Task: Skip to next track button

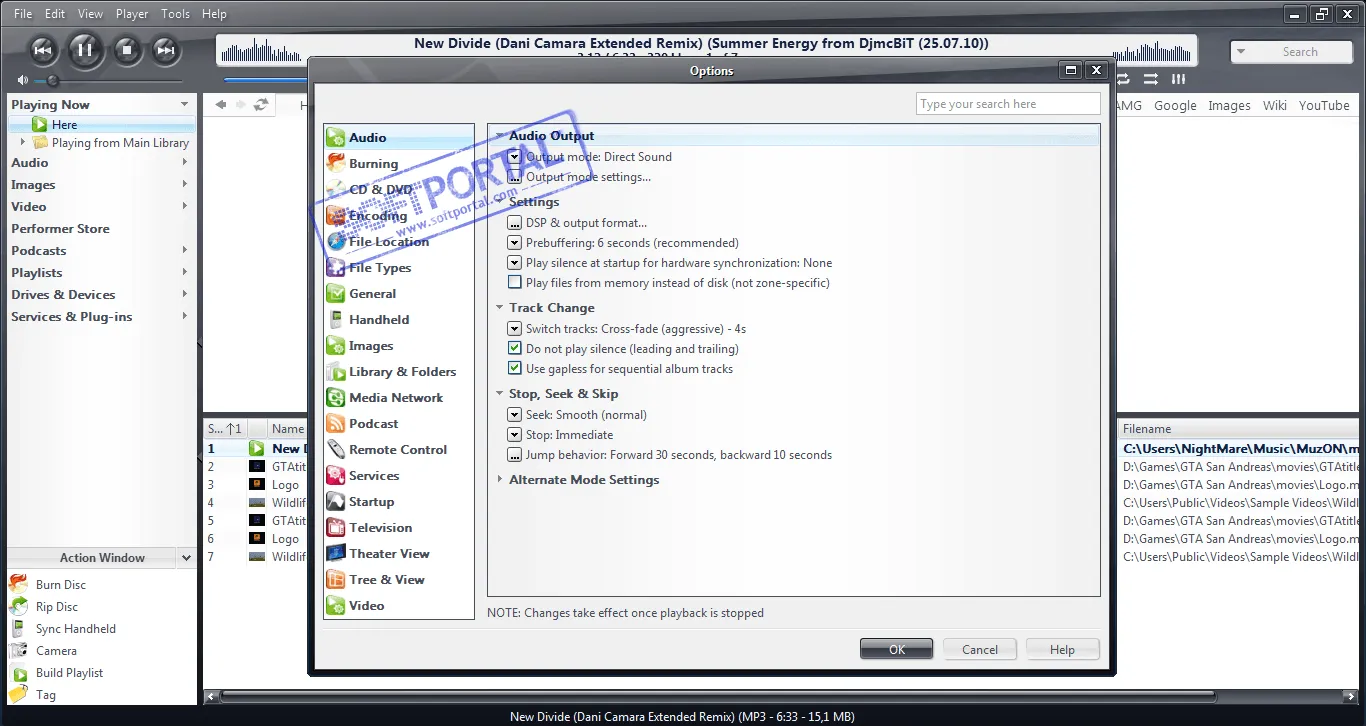Action: [x=166, y=50]
